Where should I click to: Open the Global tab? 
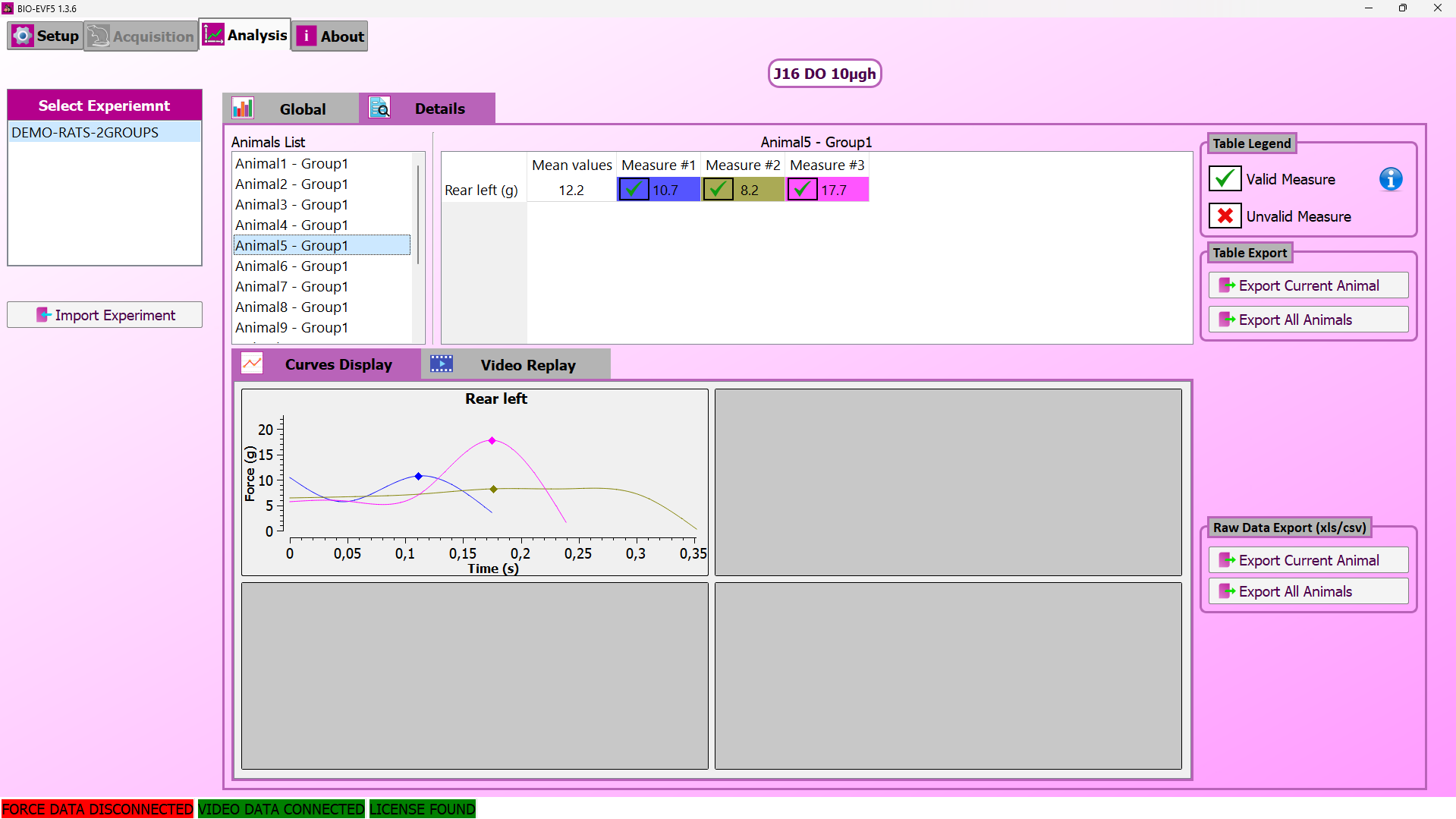click(x=301, y=109)
